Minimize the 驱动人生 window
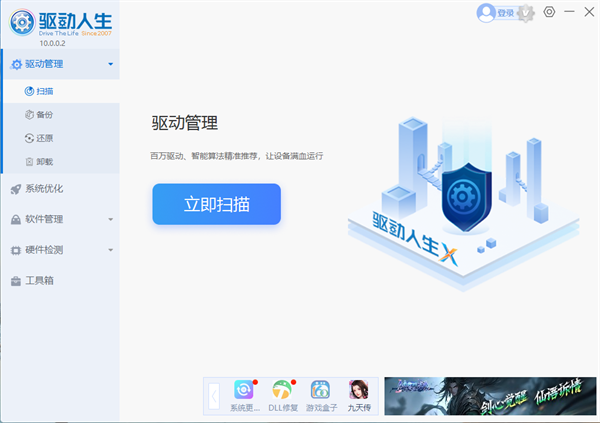The width and height of the screenshot is (600, 423). (569, 12)
